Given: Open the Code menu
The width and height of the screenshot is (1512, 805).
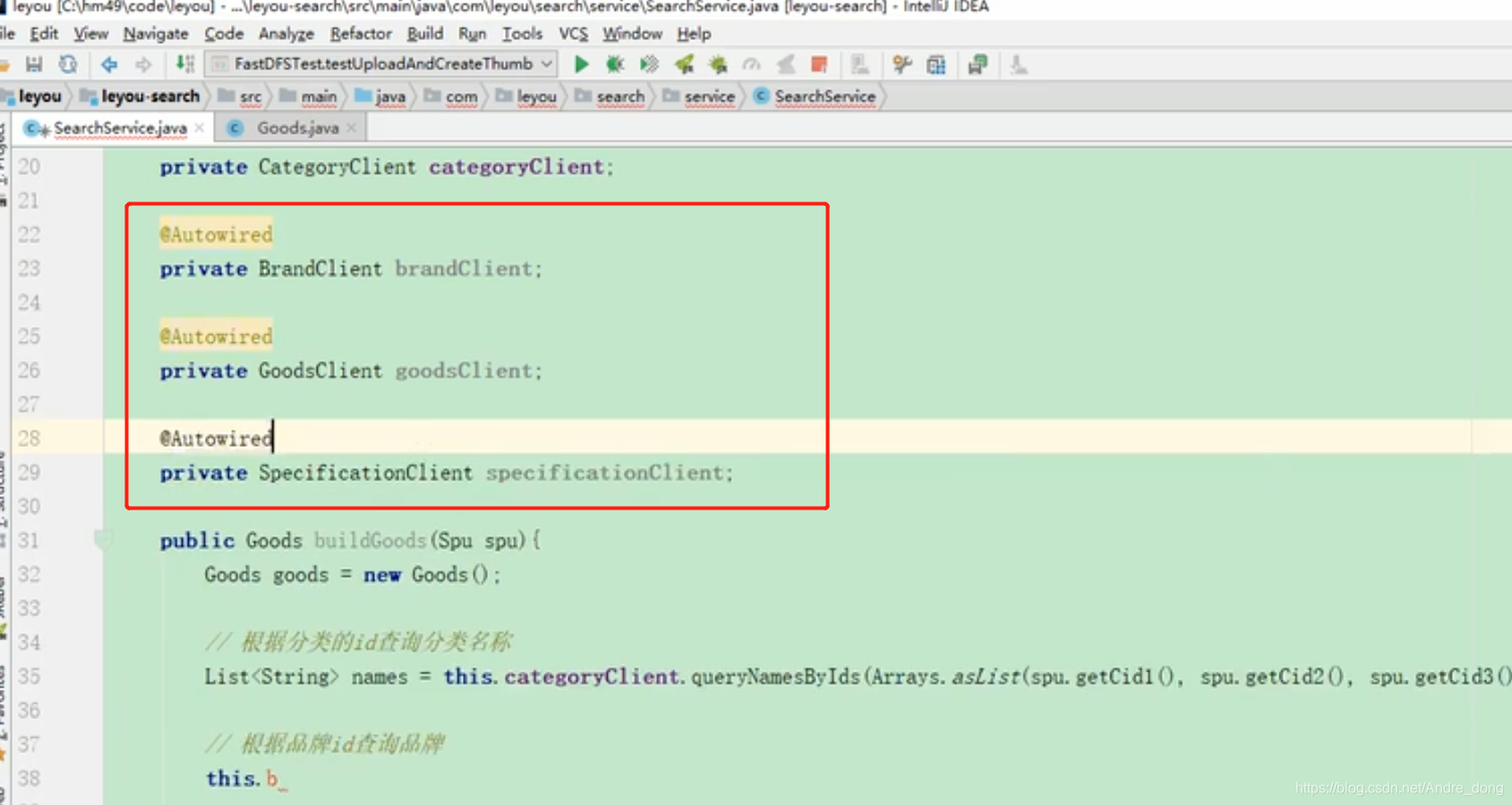Looking at the screenshot, I should (224, 34).
